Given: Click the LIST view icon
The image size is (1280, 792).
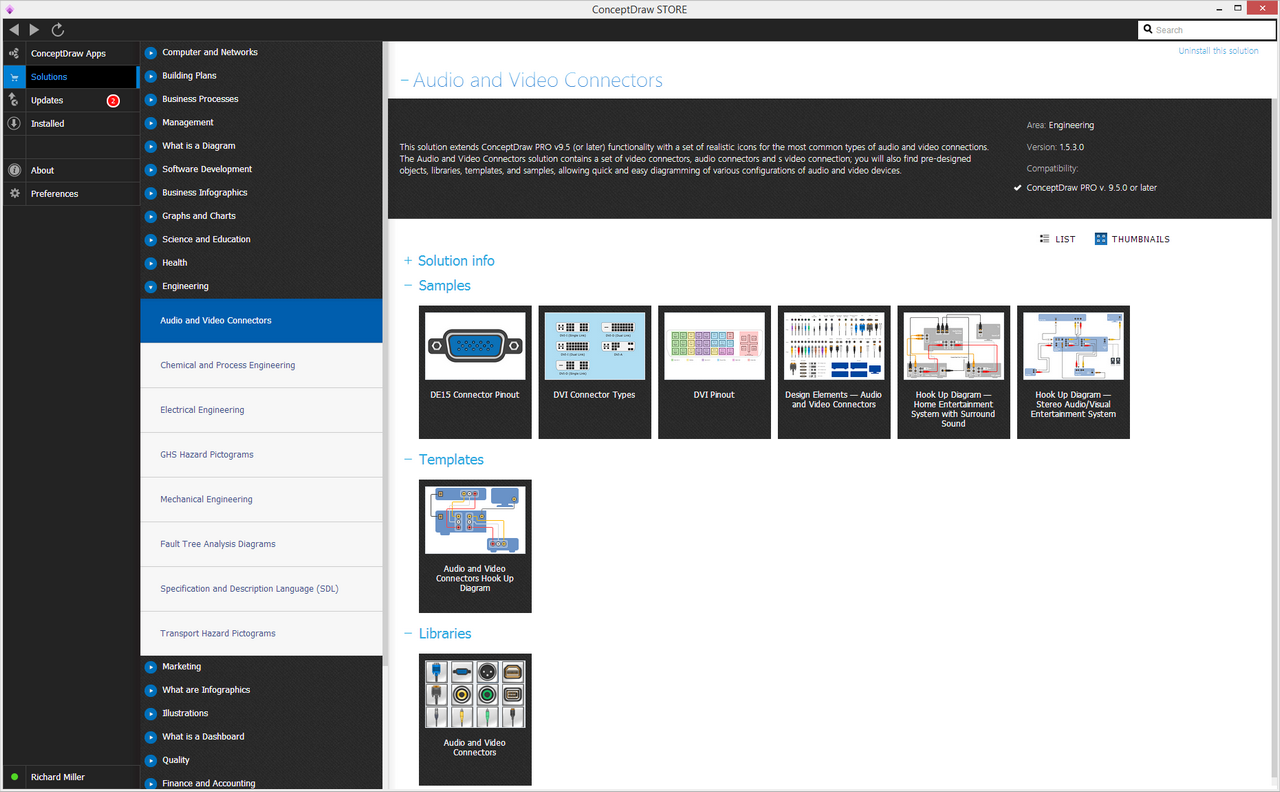Looking at the screenshot, I should tap(1044, 239).
